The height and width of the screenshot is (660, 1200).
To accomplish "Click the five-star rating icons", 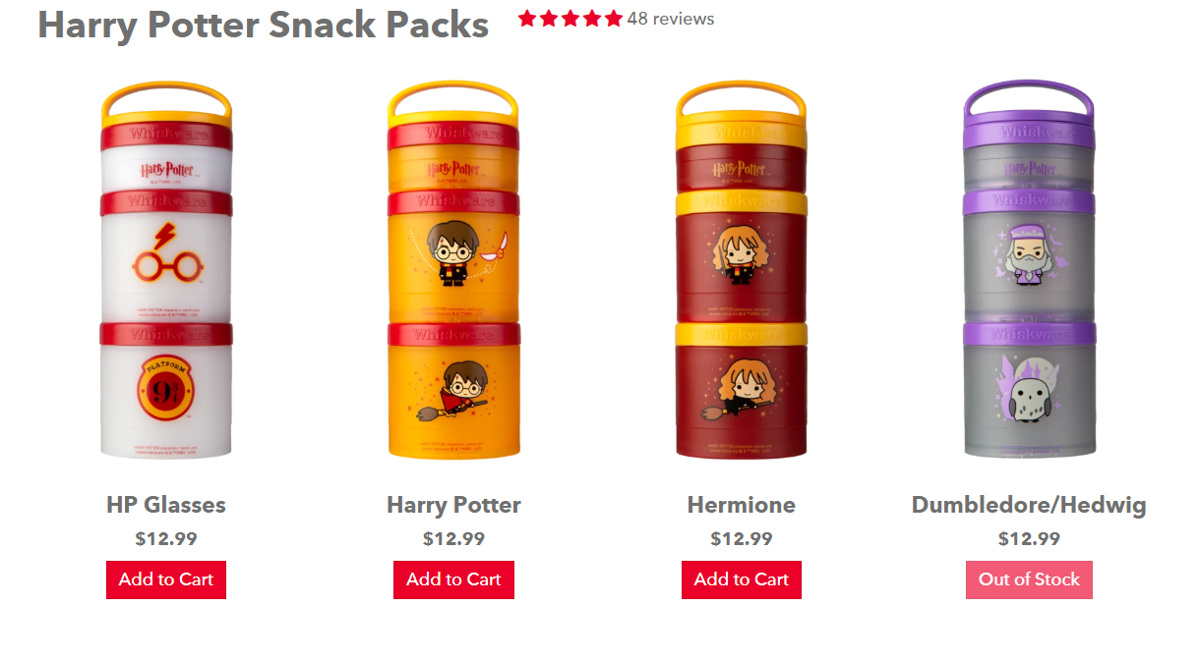I will click(570, 19).
